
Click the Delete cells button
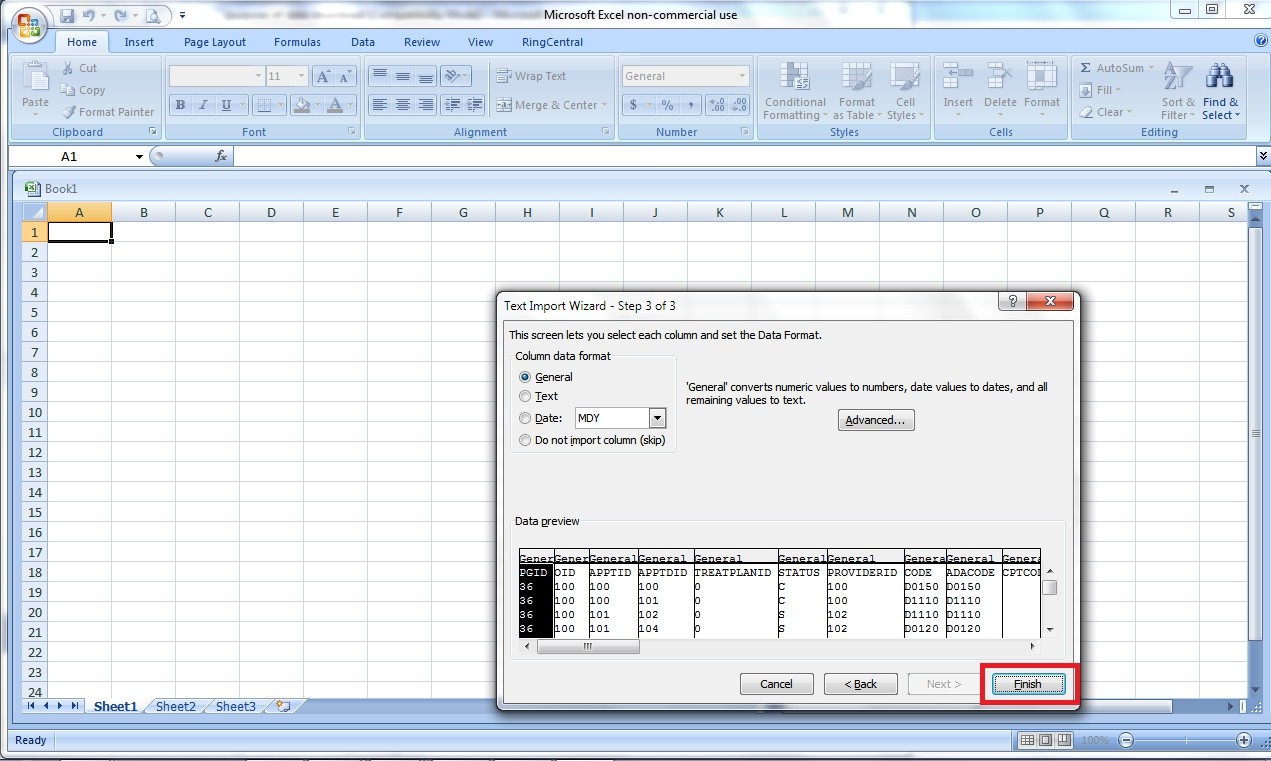click(1000, 91)
